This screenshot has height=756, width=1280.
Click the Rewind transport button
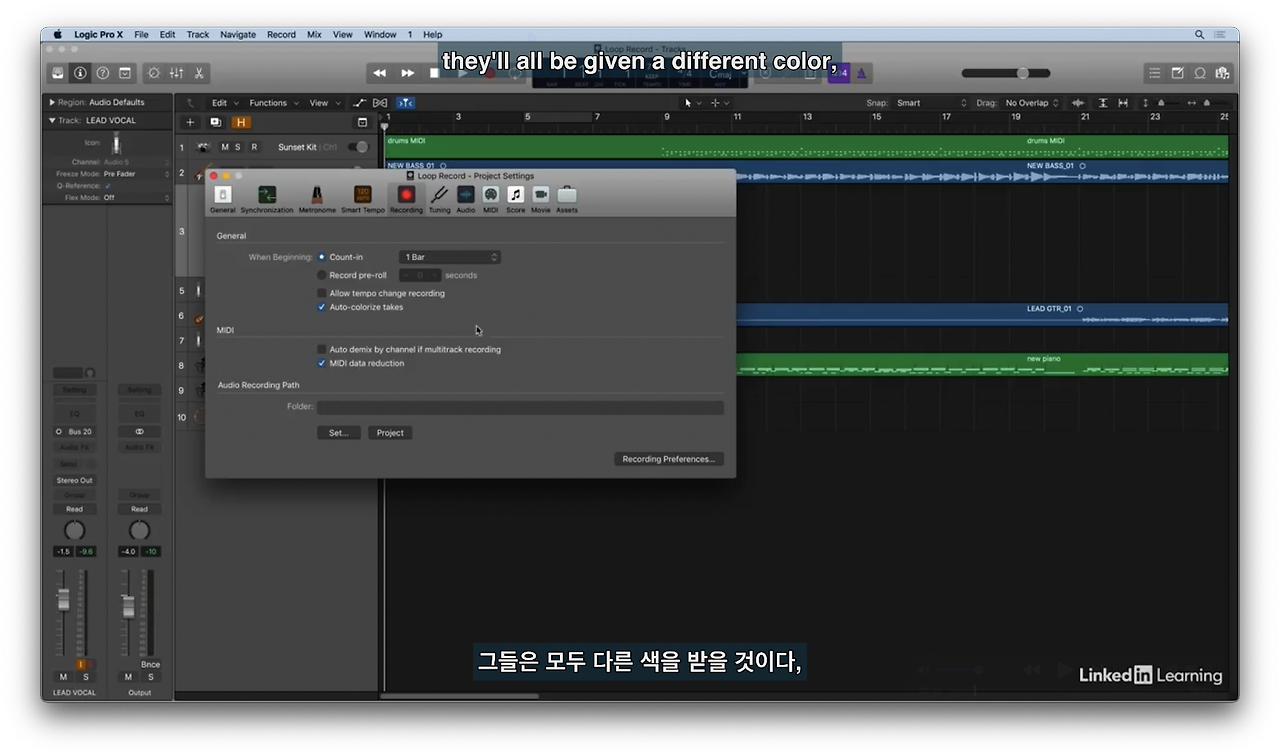(x=380, y=73)
